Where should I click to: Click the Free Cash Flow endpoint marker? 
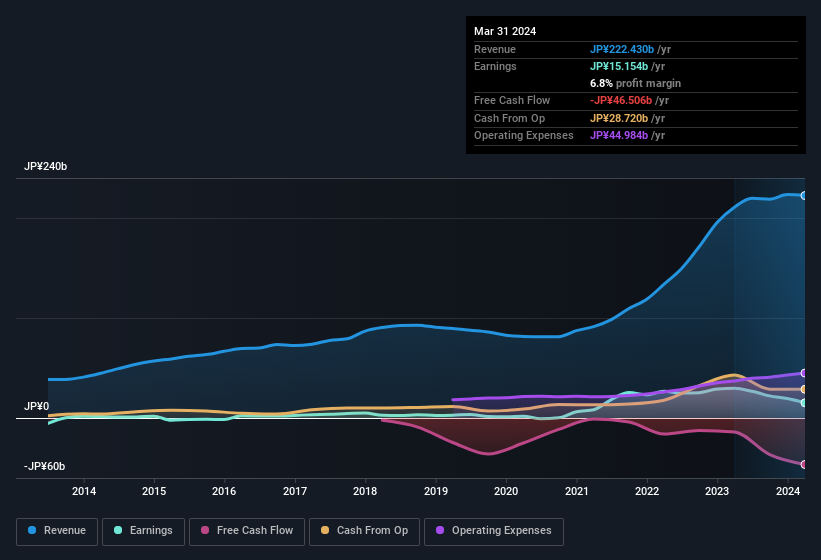[x=804, y=464]
